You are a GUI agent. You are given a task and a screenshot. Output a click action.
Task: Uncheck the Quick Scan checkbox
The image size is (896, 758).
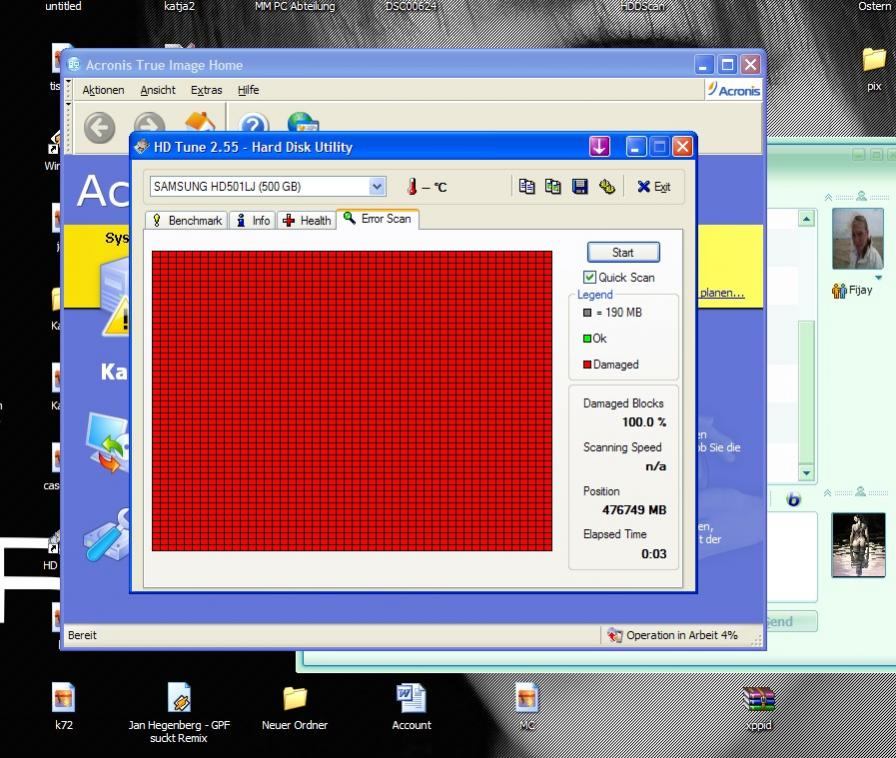pyautogui.click(x=589, y=277)
